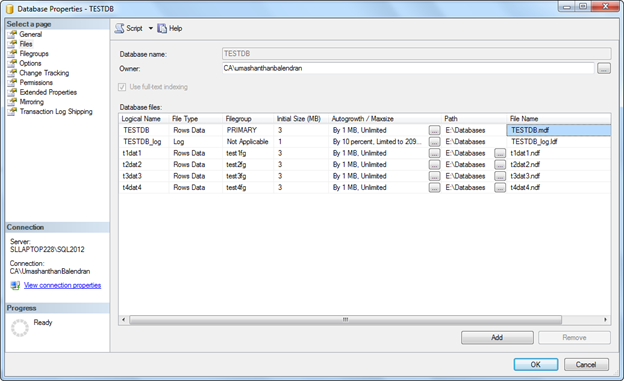Browse path for t4dat4 file
This screenshot has width=624, height=381.
pyautogui.click(x=500, y=188)
